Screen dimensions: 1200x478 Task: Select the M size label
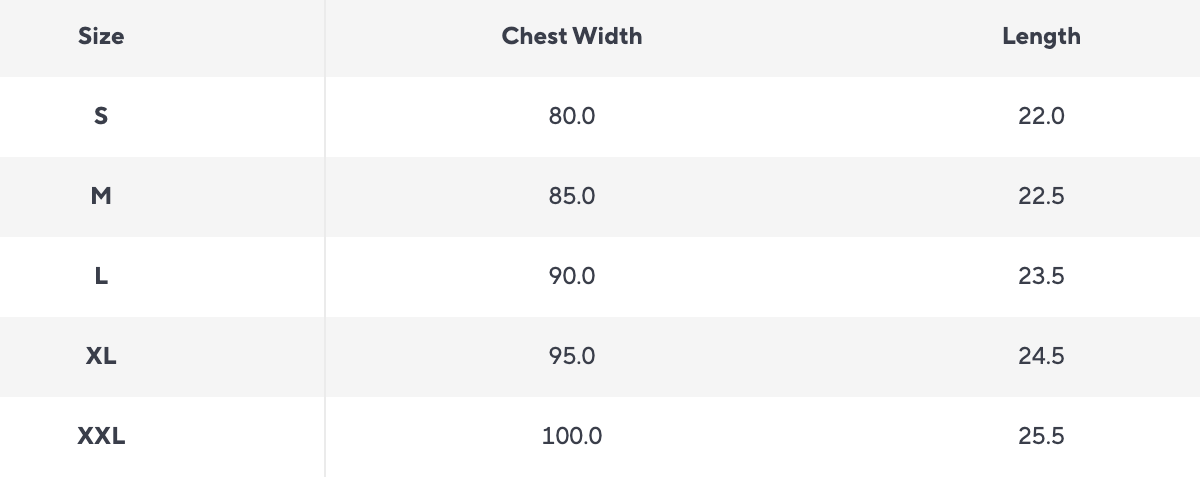[x=101, y=196]
